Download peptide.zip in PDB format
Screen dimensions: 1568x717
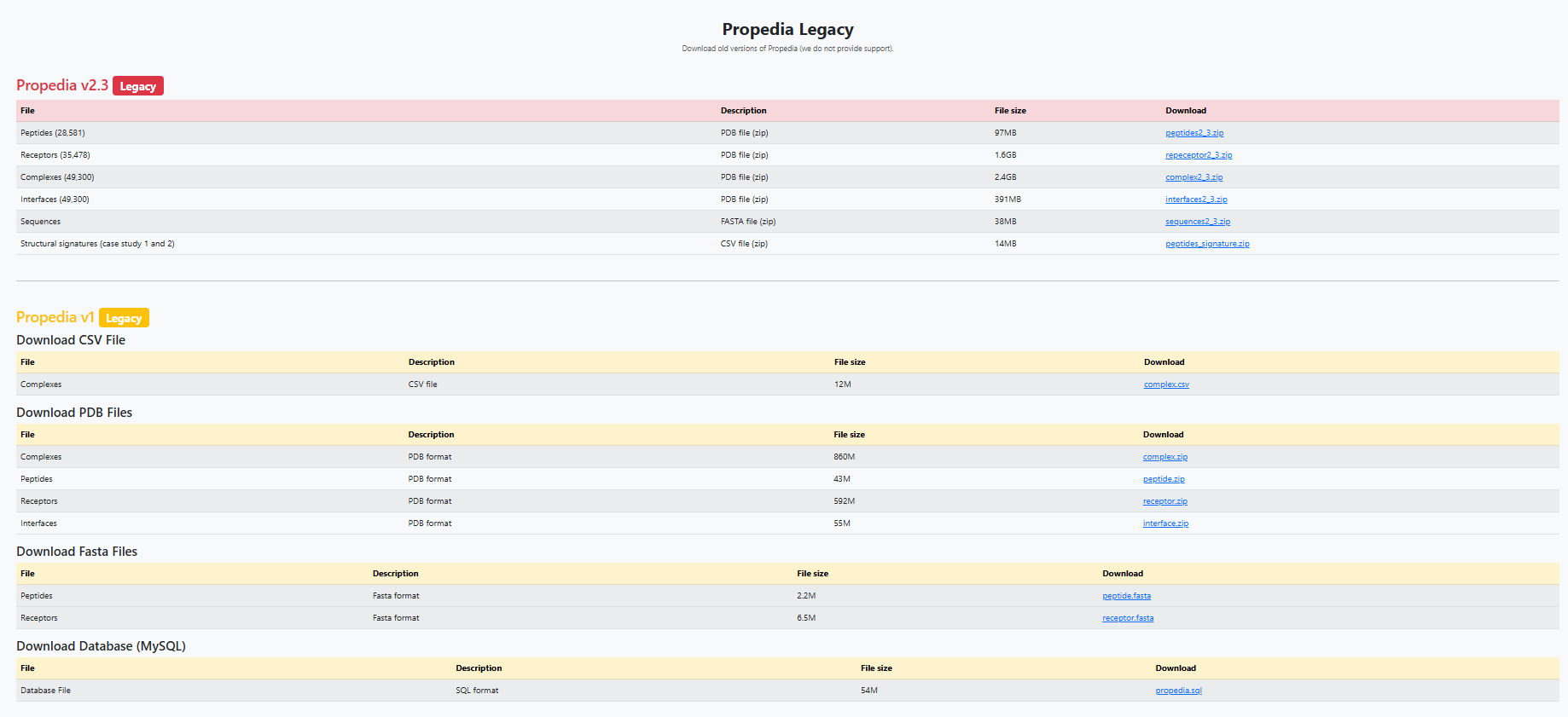[x=1164, y=479]
